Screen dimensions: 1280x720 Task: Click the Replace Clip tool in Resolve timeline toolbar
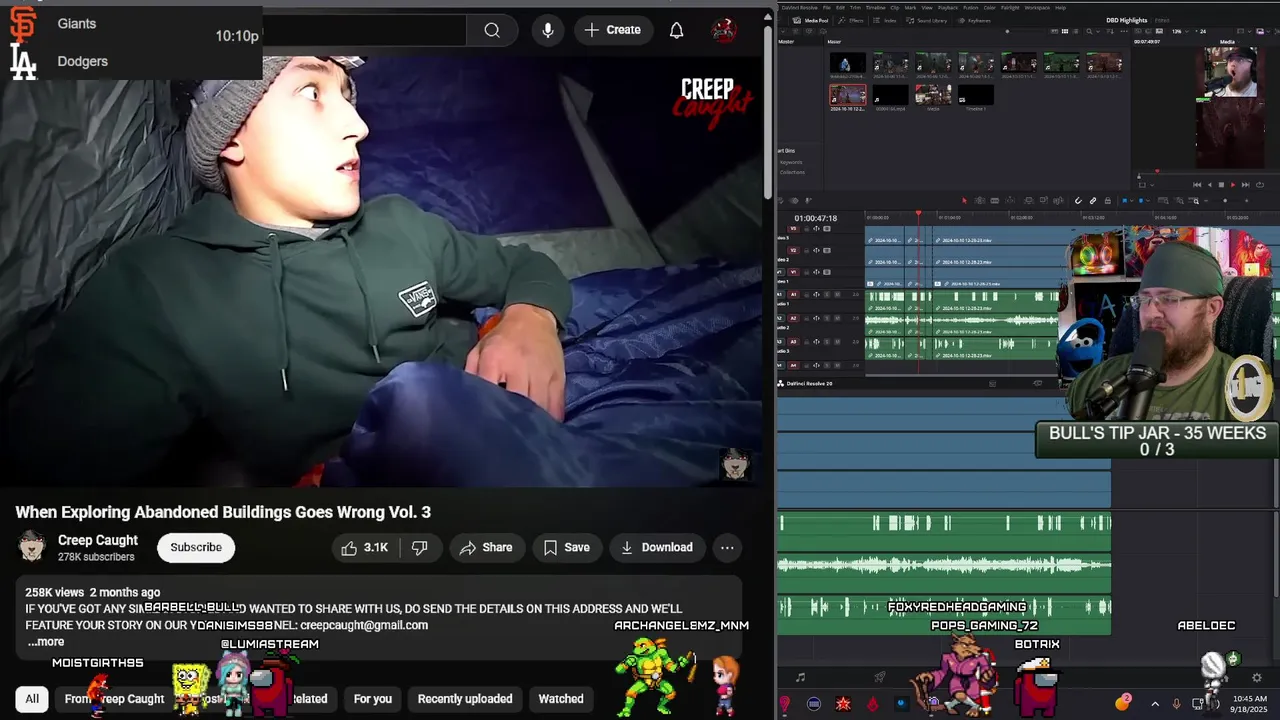1058,201
